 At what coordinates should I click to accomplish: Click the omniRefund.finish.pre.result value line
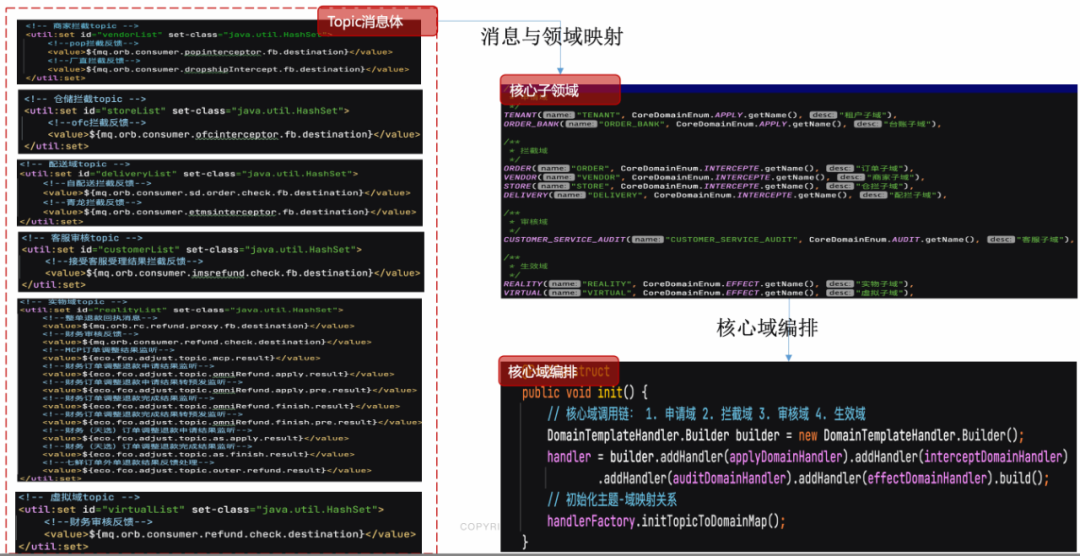[232, 422]
